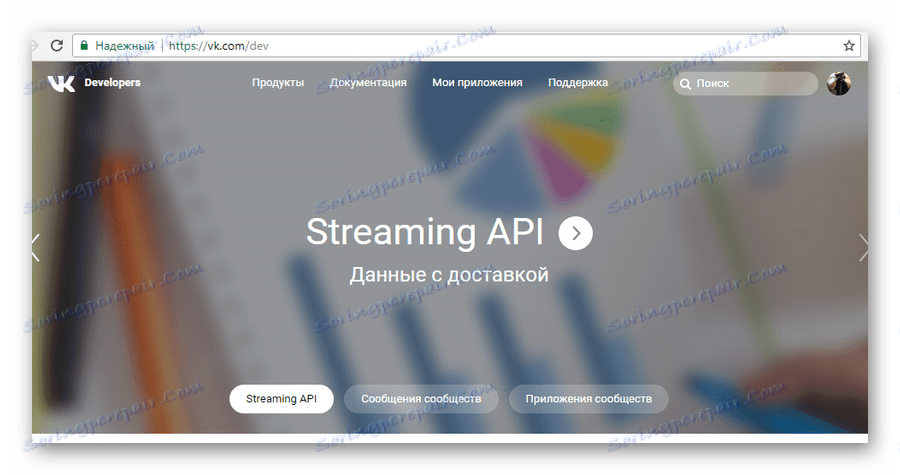
Task: Click the Streaming API headline
Action: (425, 232)
